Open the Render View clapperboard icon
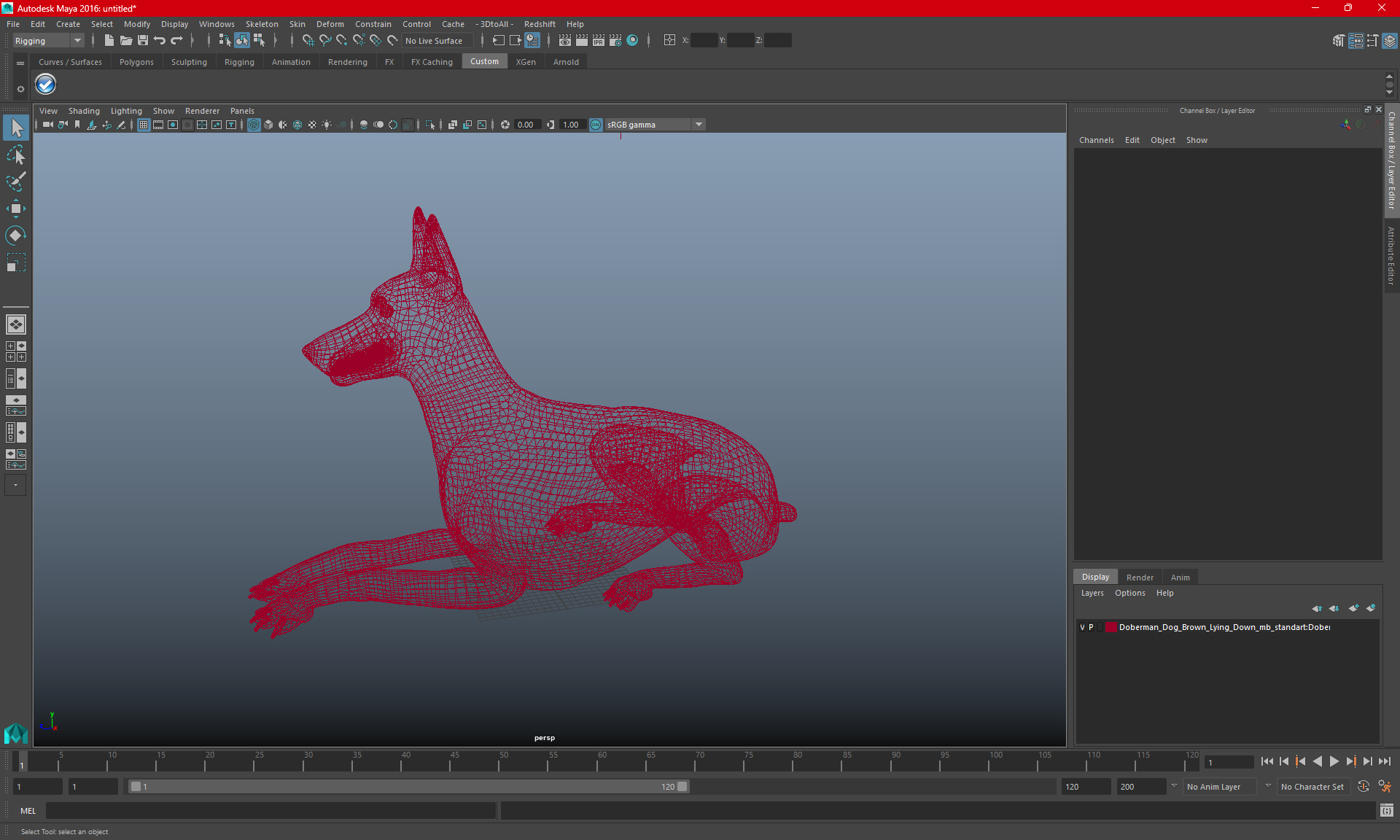This screenshot has height=840, width=1400. [565, 41]
